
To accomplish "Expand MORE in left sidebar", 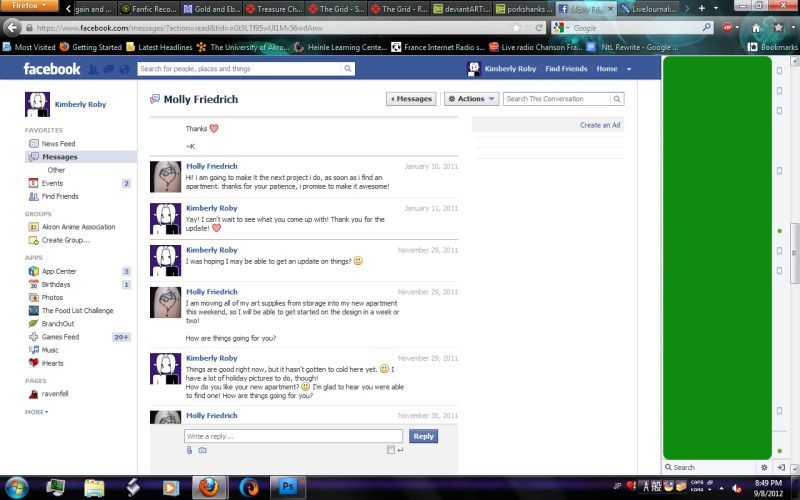I will (36, 412).
